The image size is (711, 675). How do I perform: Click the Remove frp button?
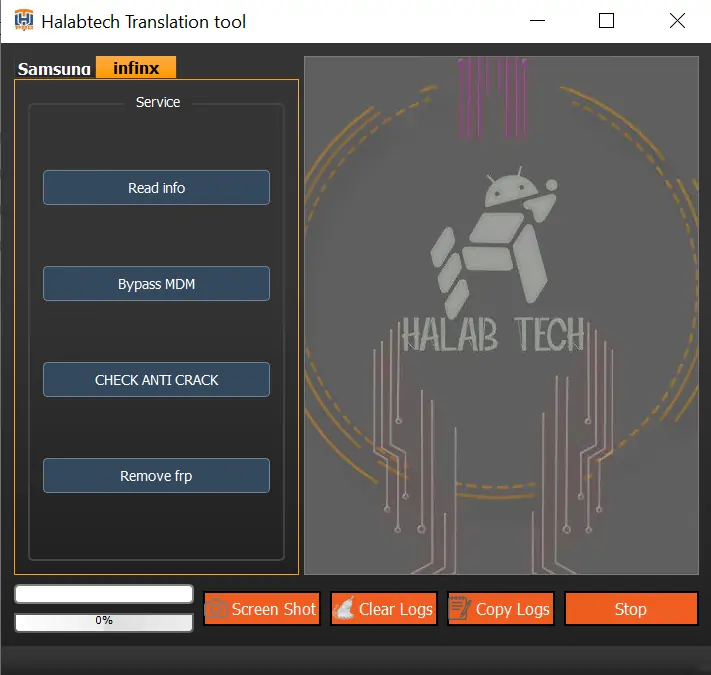156,476
